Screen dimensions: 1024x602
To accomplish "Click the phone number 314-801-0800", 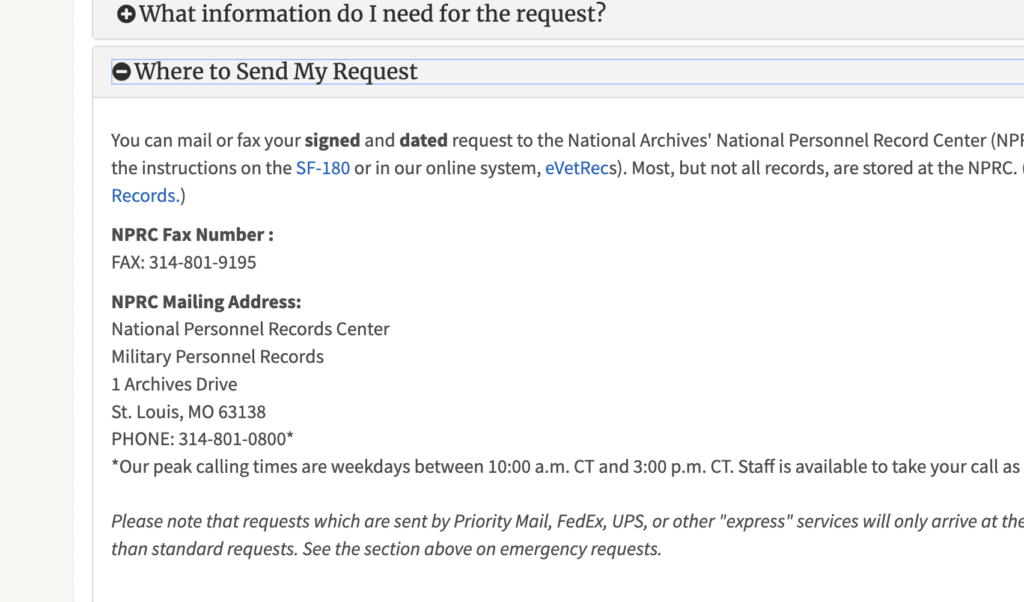I will point(232,439).
